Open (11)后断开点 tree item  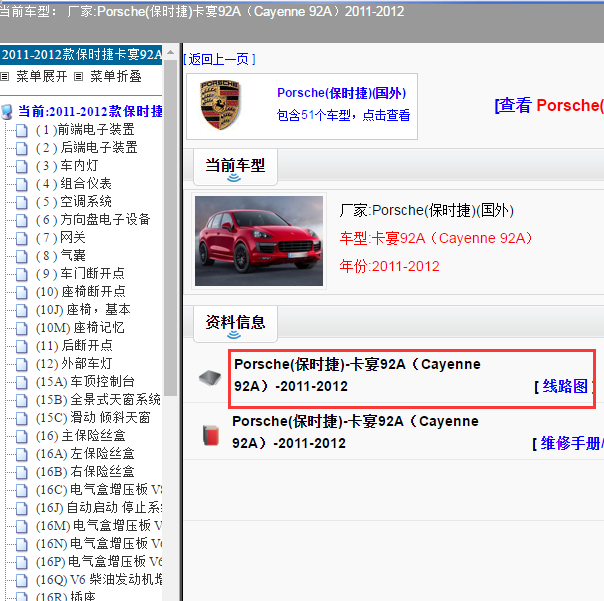74,346
